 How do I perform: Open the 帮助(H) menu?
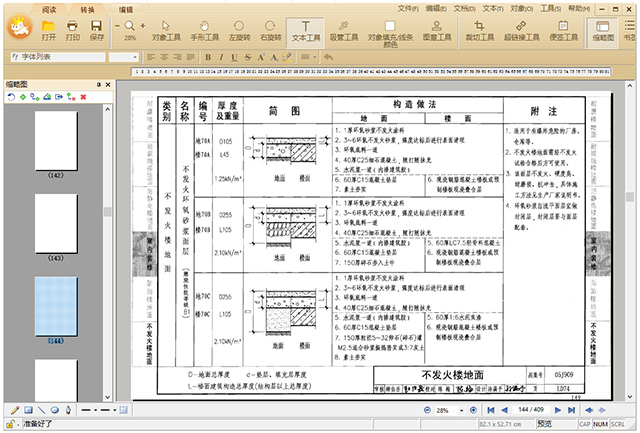(579, 8)
